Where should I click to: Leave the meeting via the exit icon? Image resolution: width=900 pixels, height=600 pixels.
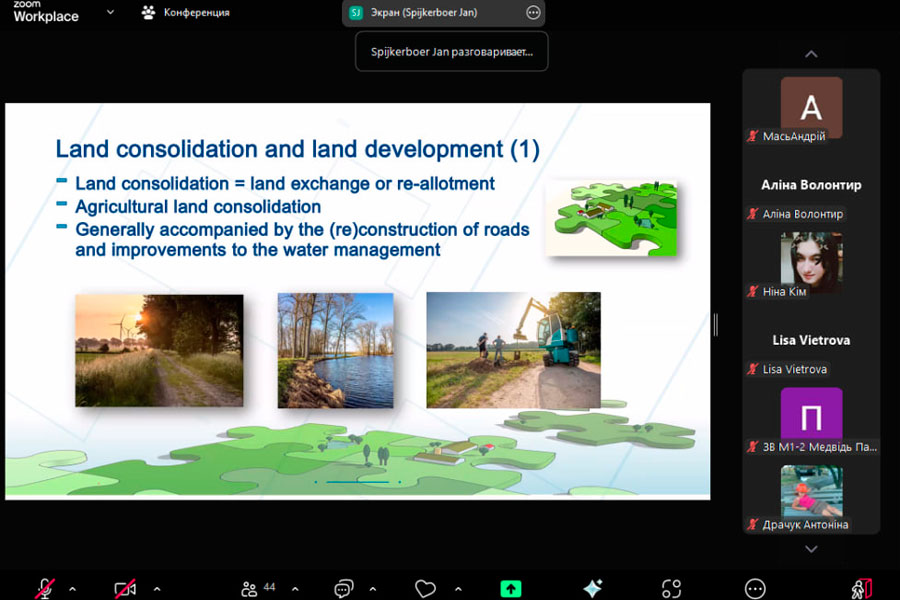click(x=862, y=589)
